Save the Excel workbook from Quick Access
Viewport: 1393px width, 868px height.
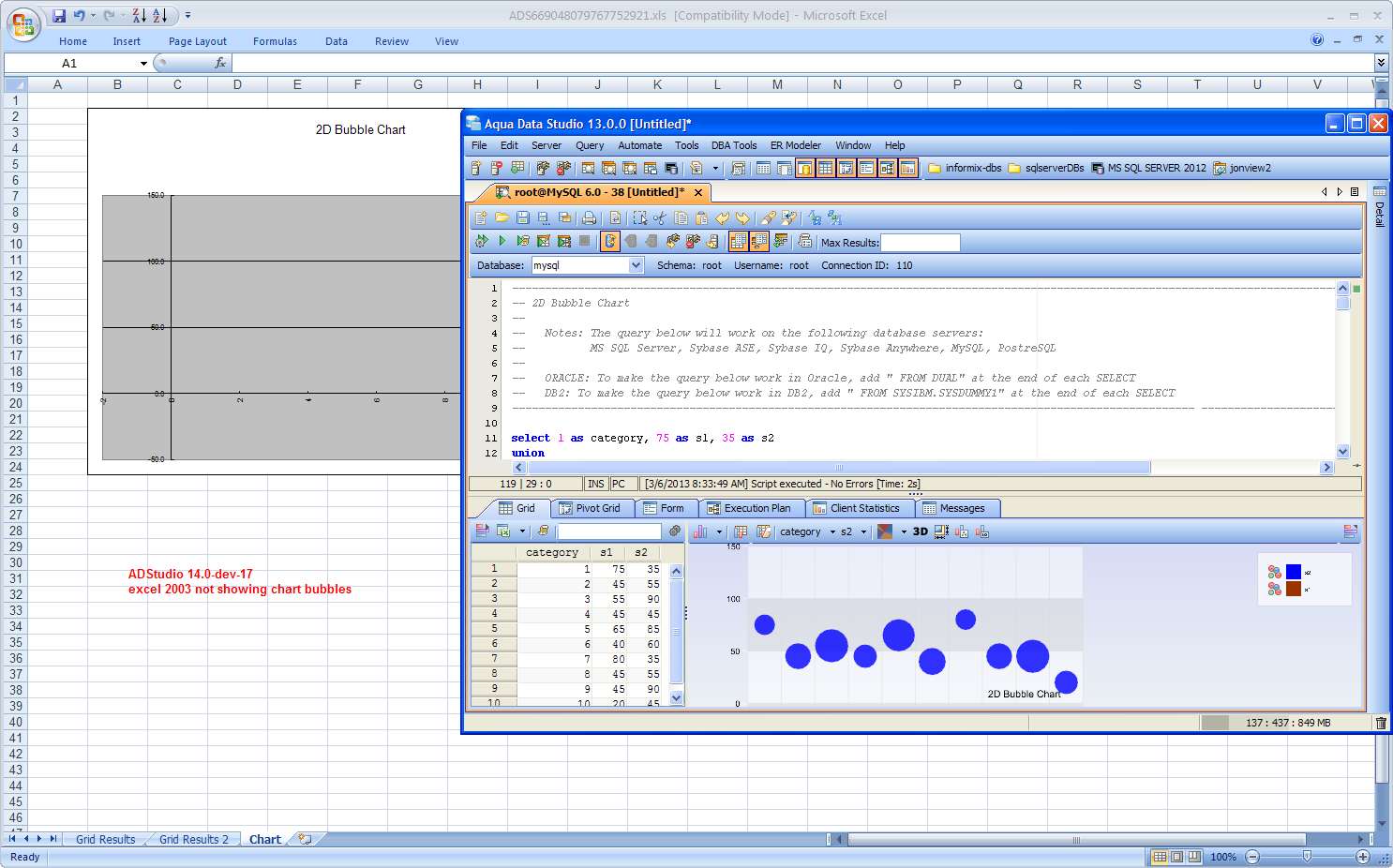59,16
